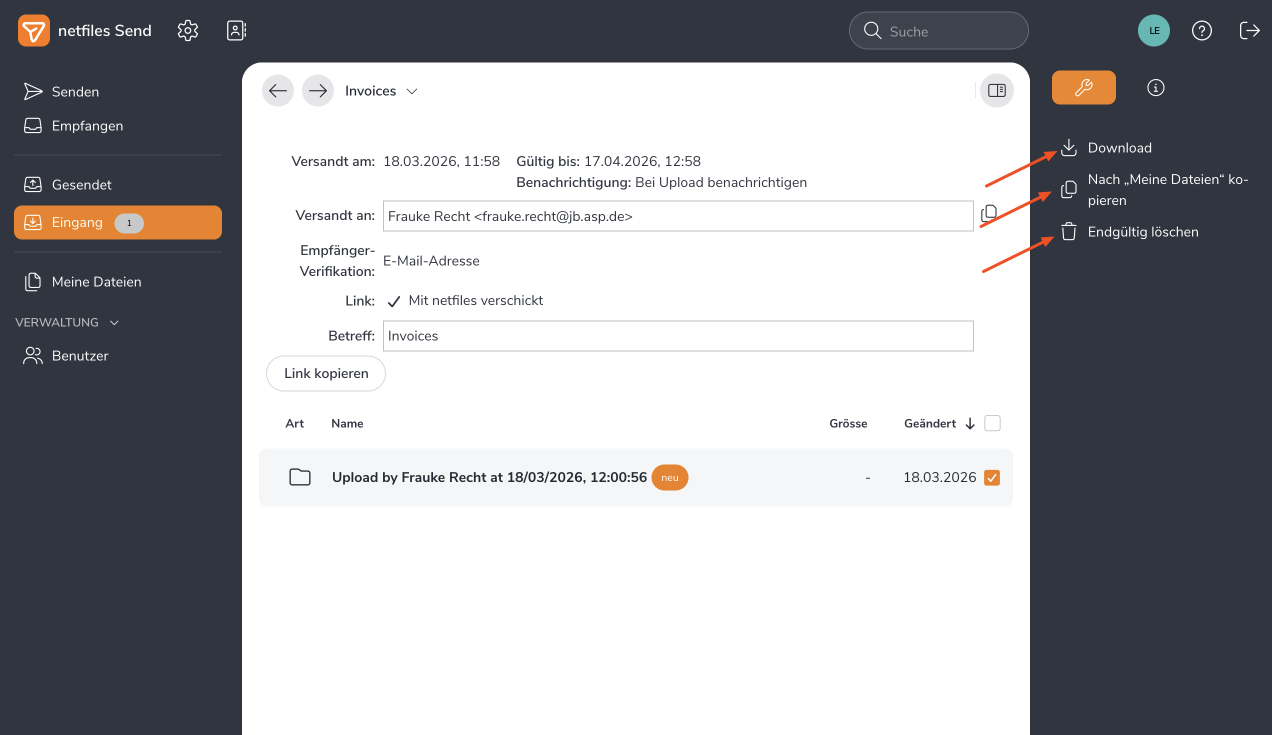The image size is (1272, 735).
Task: Click the Link kopieren button
Action: click(326, 373)
